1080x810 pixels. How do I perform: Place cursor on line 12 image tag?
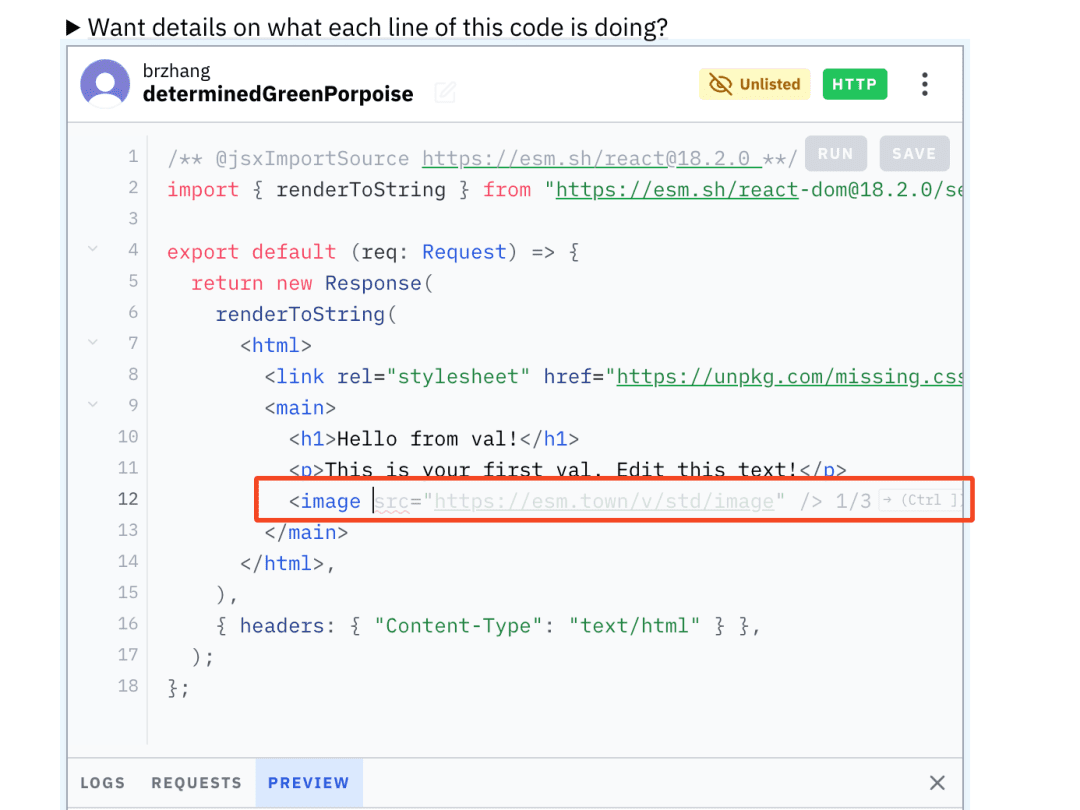(324, 501)
